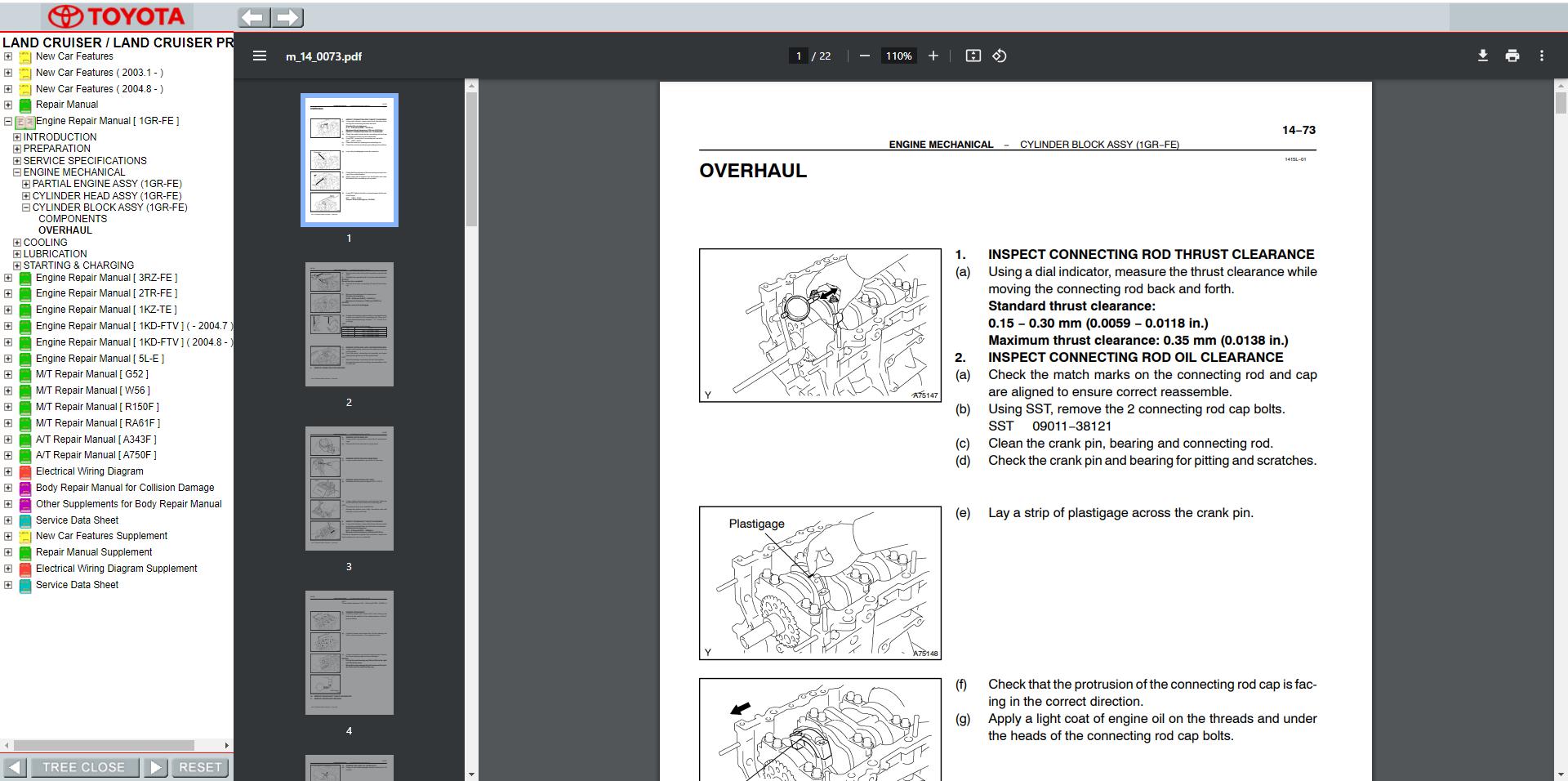Viewport: 1568px width, 781px height.
Task: Select page 4 thumbnail
Action: click(x=350, y=653)
